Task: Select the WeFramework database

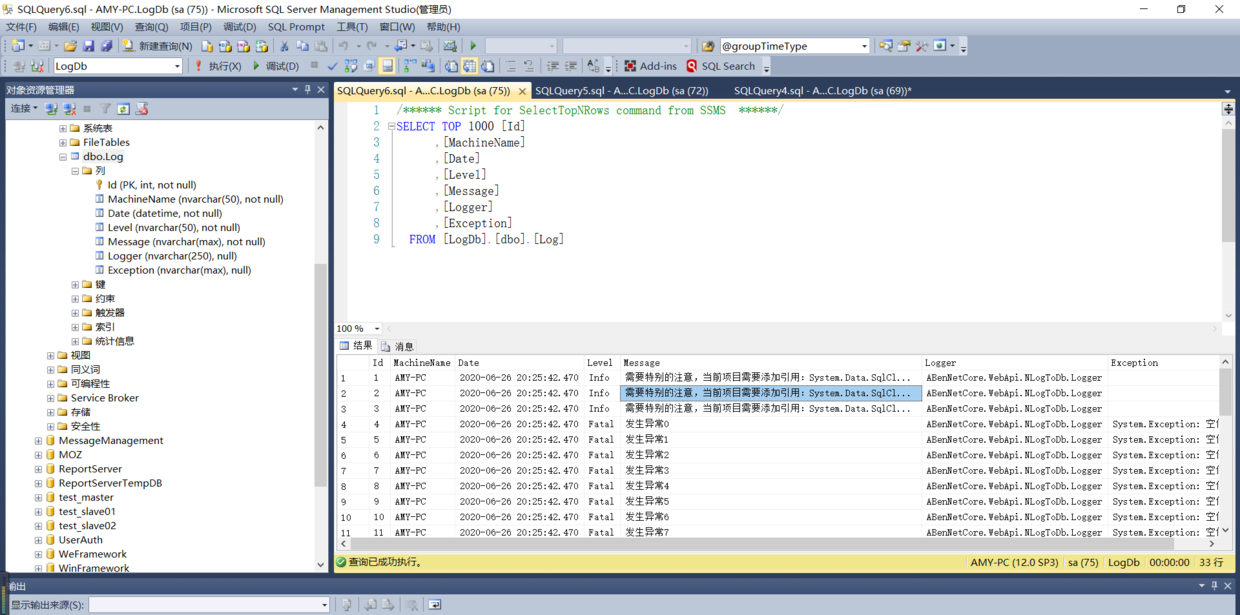Action: click(x=92, y=554)
